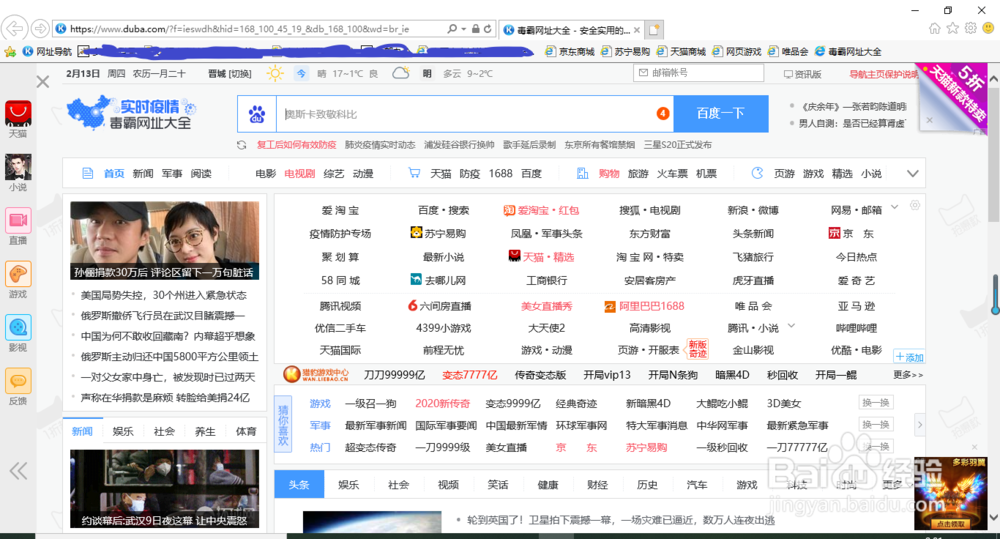
Task: Open the 美国局势失控 news headline
Action: pyautogui.click(x=163, y=295)
